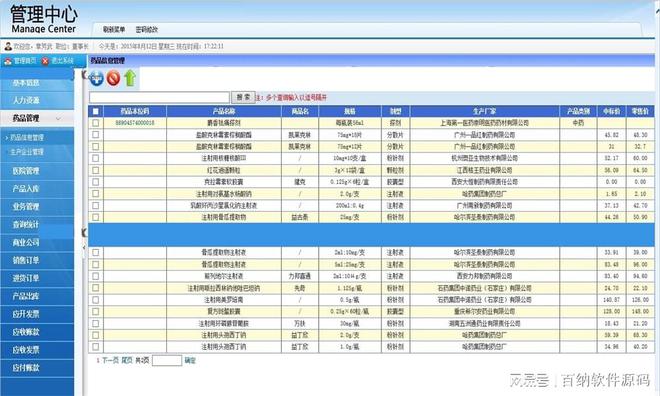Click the green up-arrow import icon
This screenshot has width=660, height=396.
point(130,78)
